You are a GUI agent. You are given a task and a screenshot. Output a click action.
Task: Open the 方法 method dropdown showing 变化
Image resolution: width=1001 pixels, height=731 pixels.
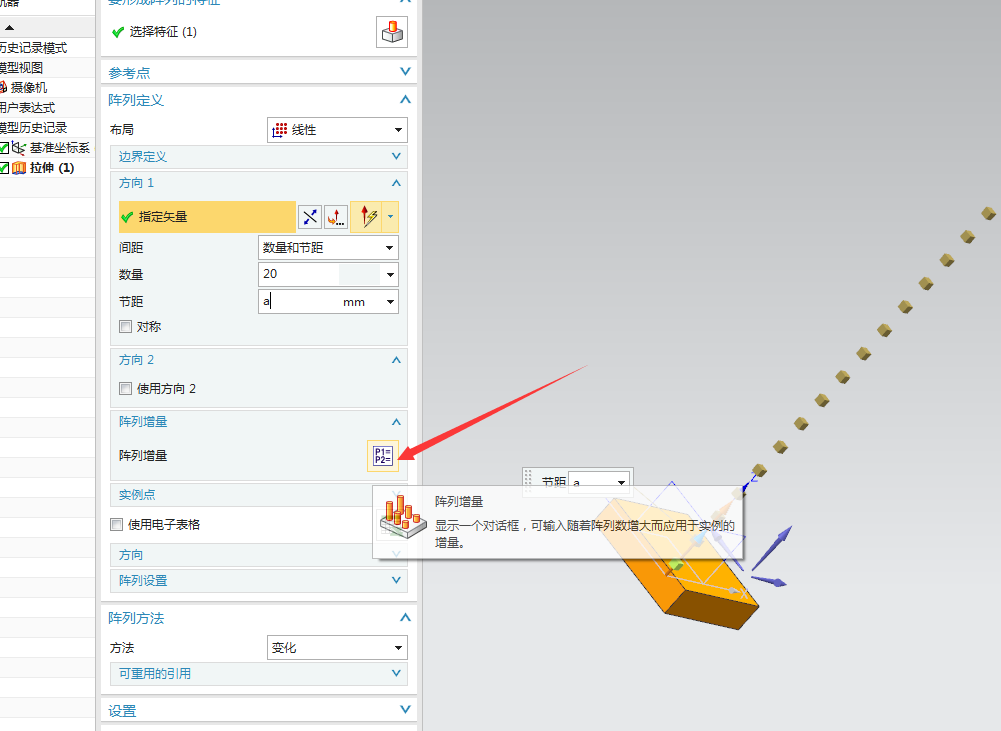[337, 648]
